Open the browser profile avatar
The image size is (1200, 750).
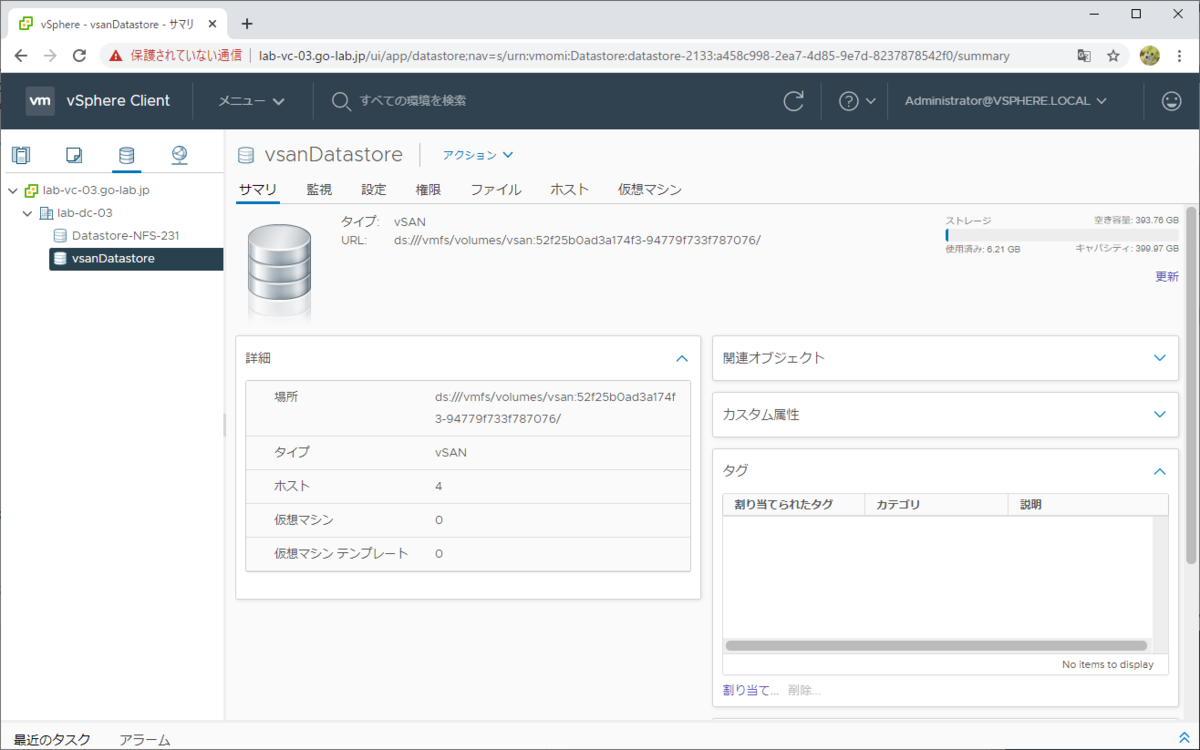click(x=1150, y=56)
